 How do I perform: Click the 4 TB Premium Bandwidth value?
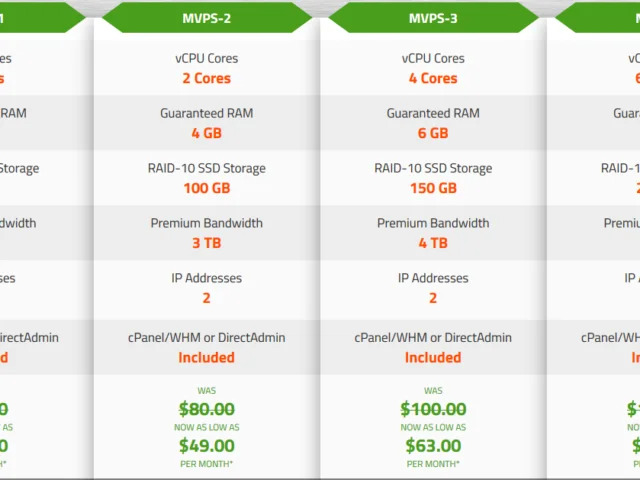tap(433, 243)
